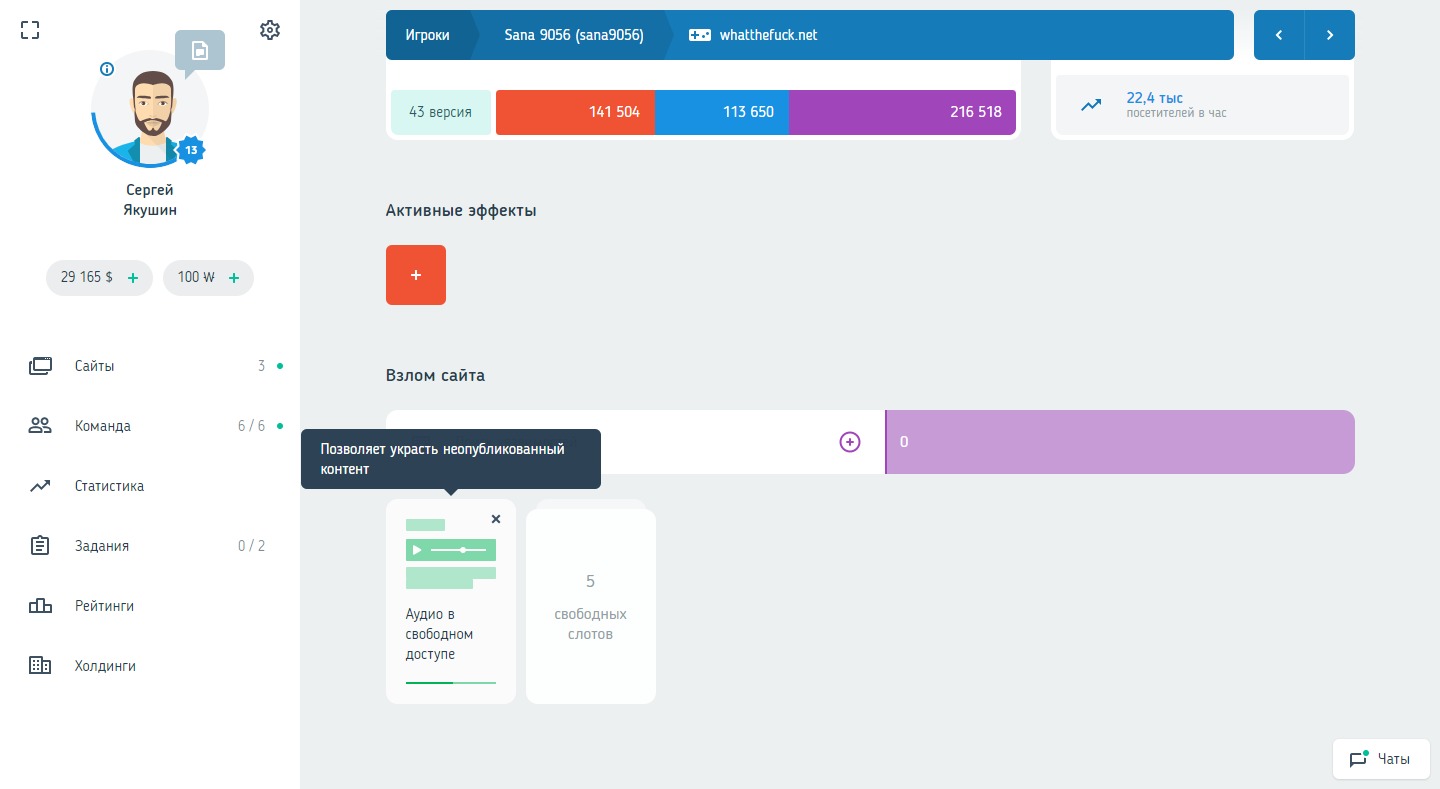Add funds on the 29 165 $ balance
1440x789 pixels.
[133, 278]
